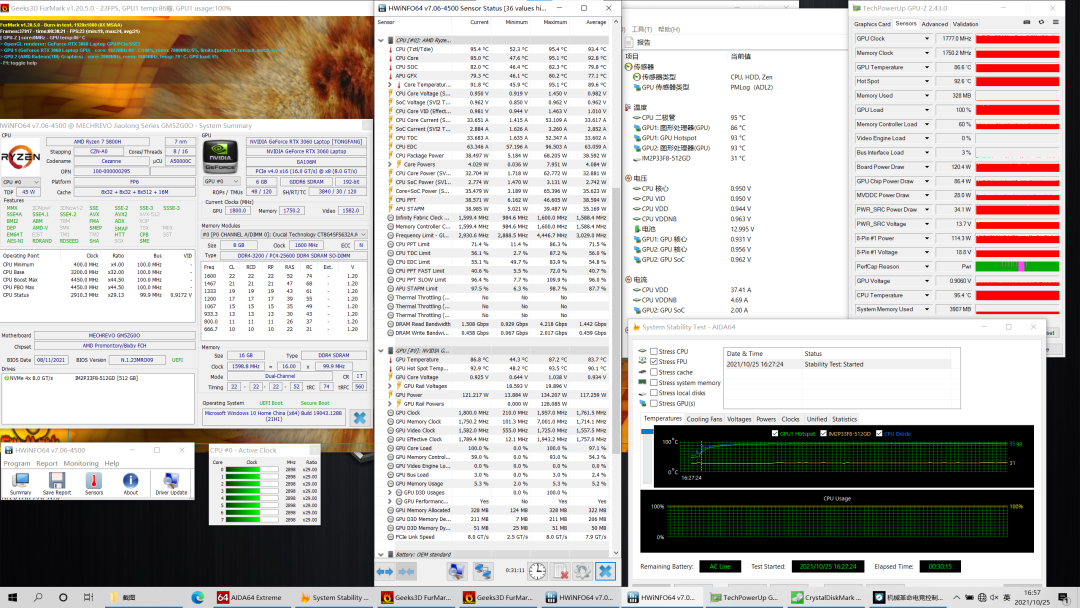The image size is (1080, 608).
Task: Open Monitoring menu in HWiNFO64
Action: click(81, 463)
